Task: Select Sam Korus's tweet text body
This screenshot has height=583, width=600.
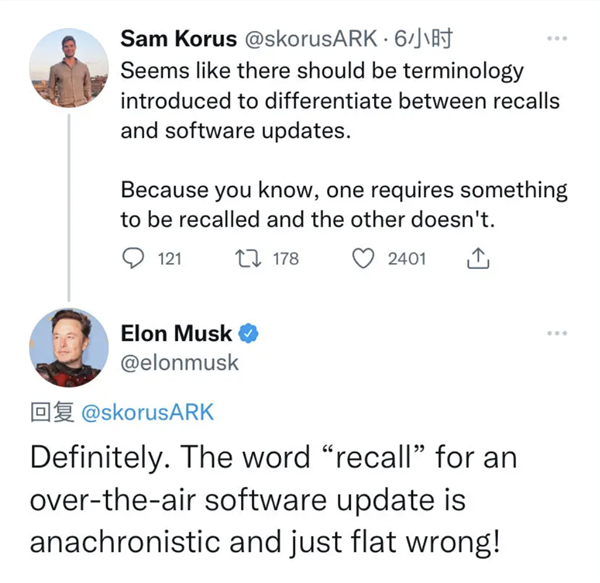Action: point(344,145)
